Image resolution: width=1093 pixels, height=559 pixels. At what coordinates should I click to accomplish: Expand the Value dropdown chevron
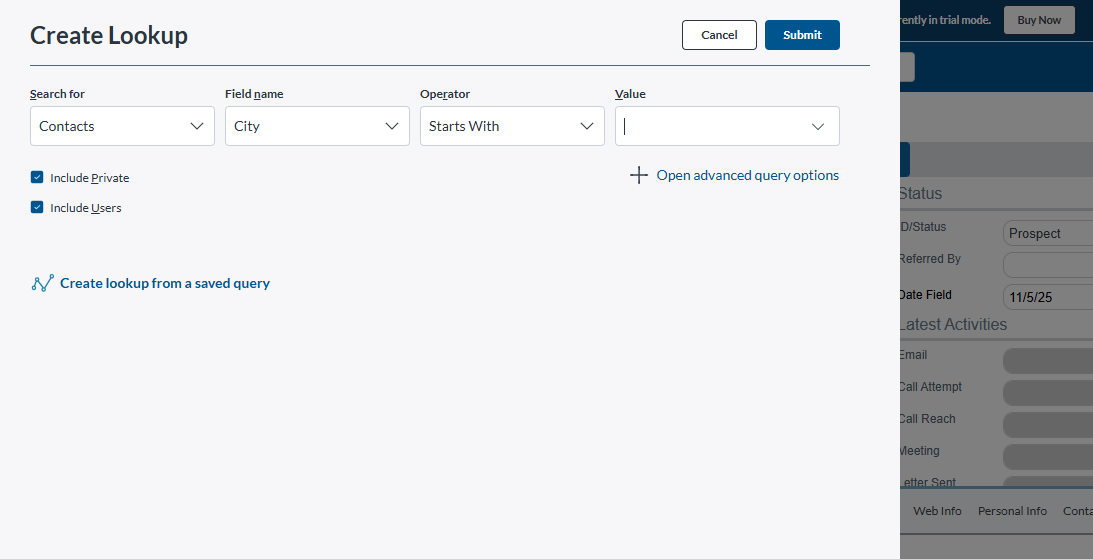coord(818,126)
